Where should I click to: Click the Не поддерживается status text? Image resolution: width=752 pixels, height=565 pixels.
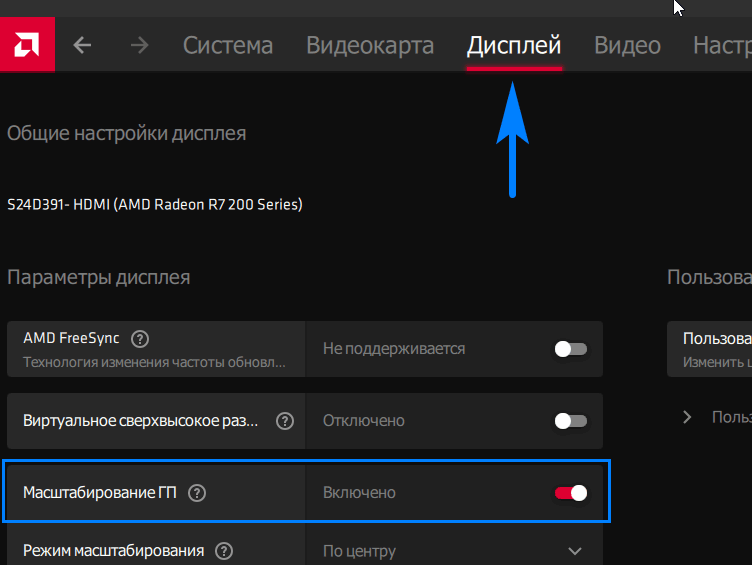394,349
